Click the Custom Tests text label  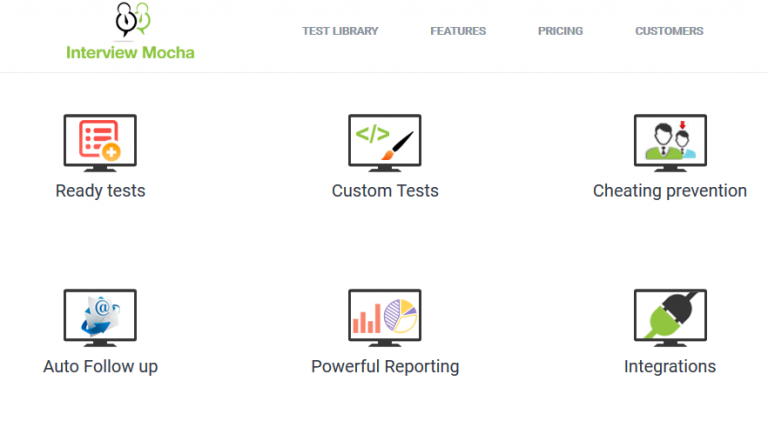385,191
